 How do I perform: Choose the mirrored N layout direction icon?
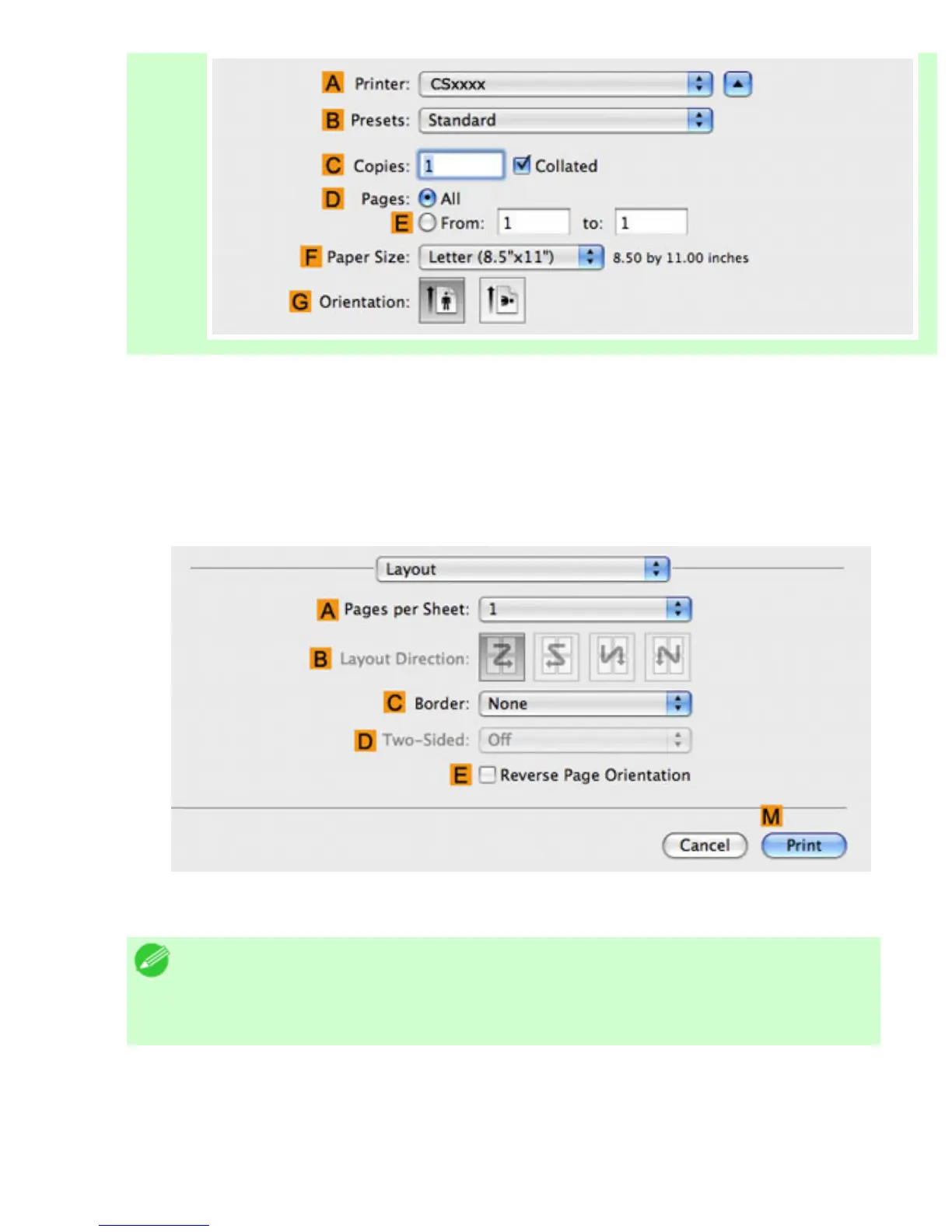612,656
